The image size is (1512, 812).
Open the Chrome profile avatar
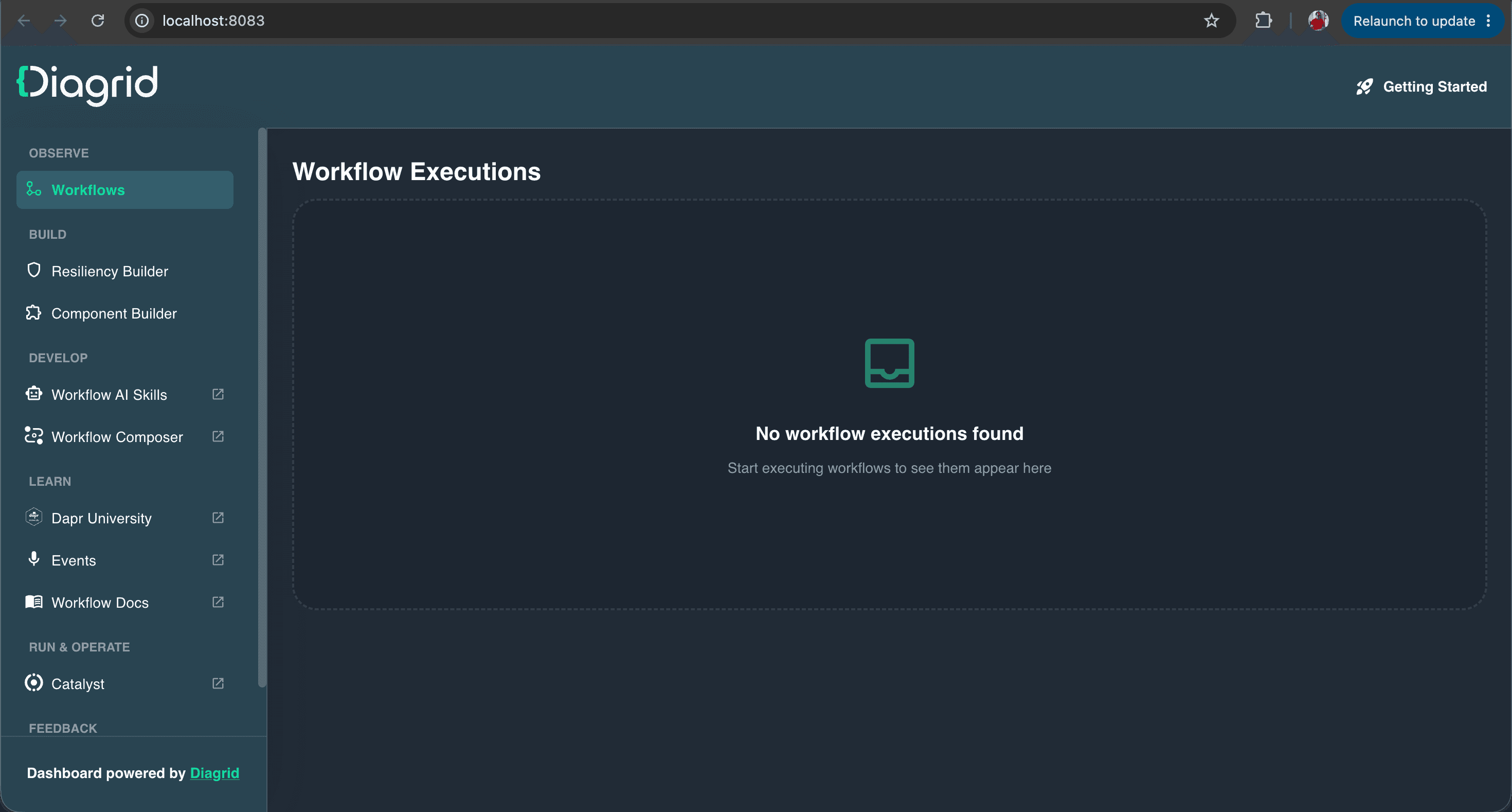pyautogui.click(x=1318, y=21)
